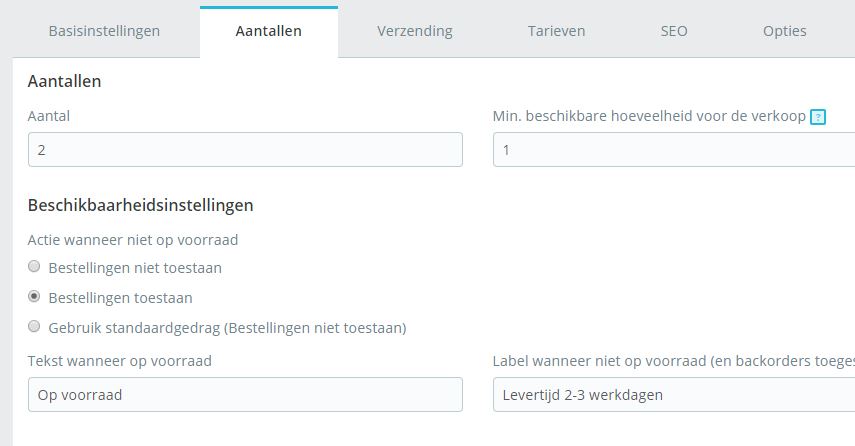This screenshot has height=446, width=855.
Task: Focus the minimum sale quantity input field
Action: point(673,150)
